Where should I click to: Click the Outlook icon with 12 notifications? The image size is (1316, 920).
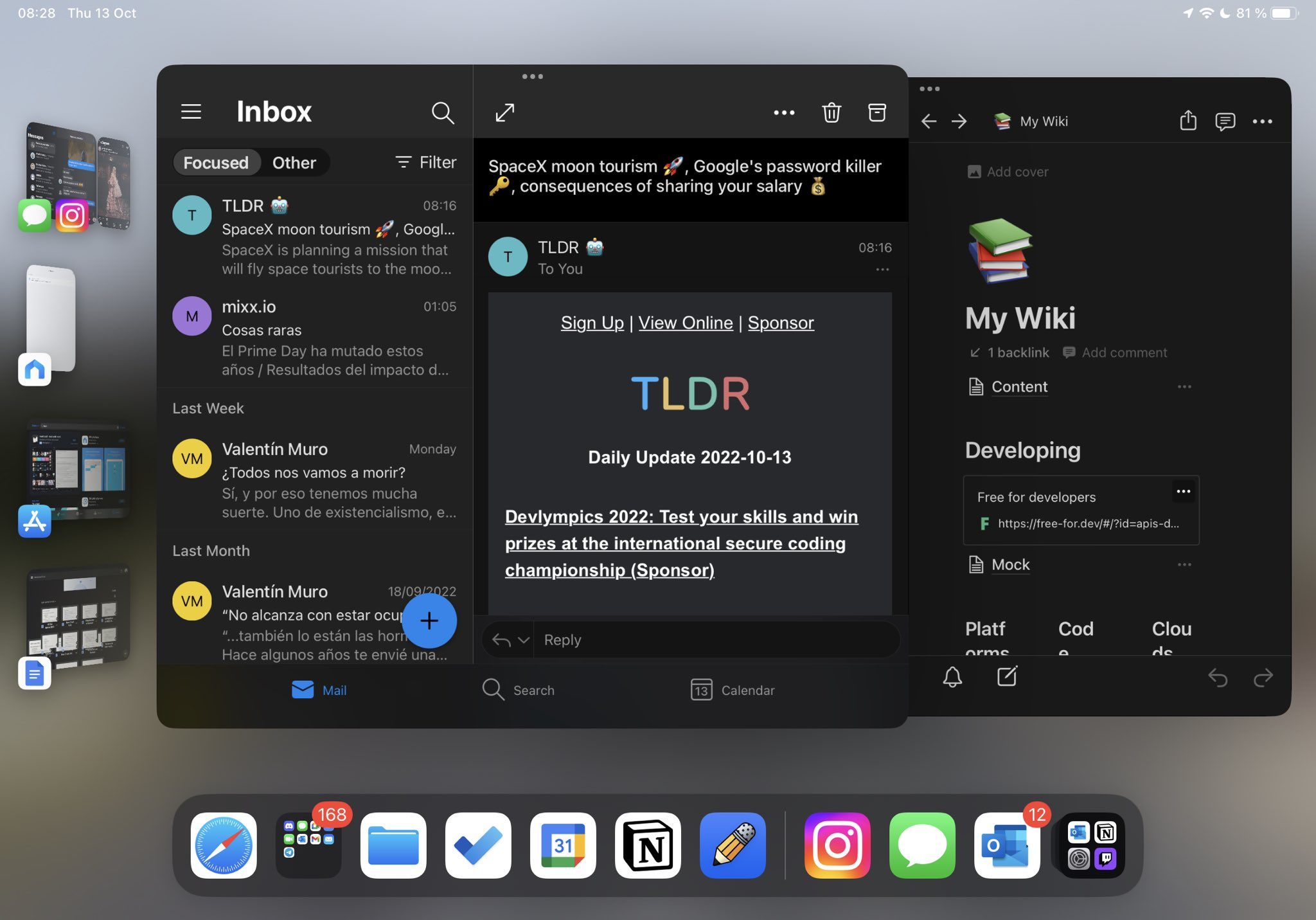tap(1005, 845)
